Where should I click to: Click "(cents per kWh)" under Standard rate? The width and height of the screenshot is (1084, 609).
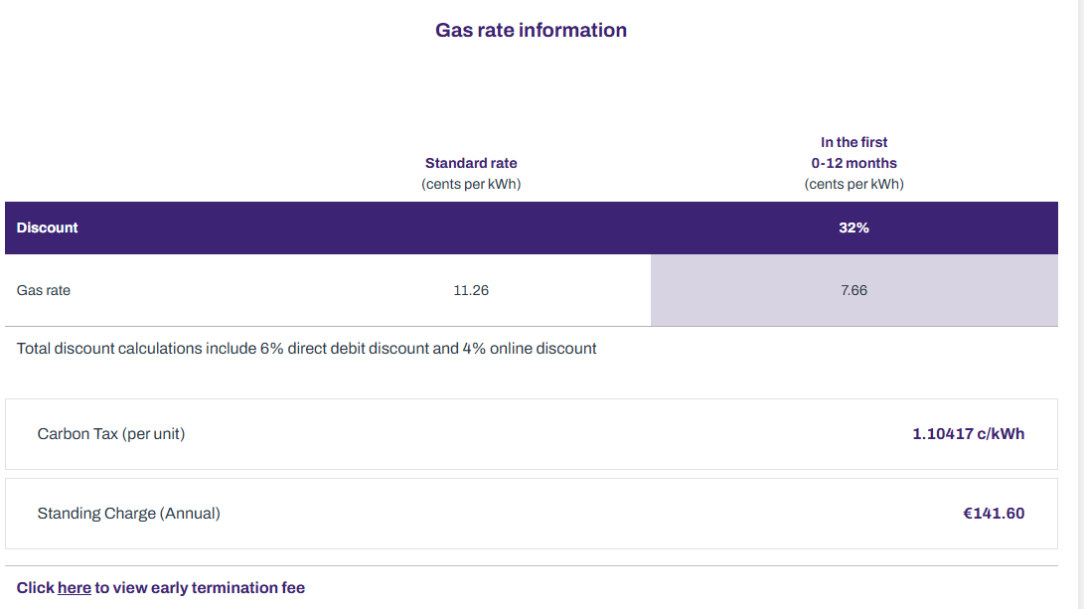pyautogui.click(x=471, y=184)
